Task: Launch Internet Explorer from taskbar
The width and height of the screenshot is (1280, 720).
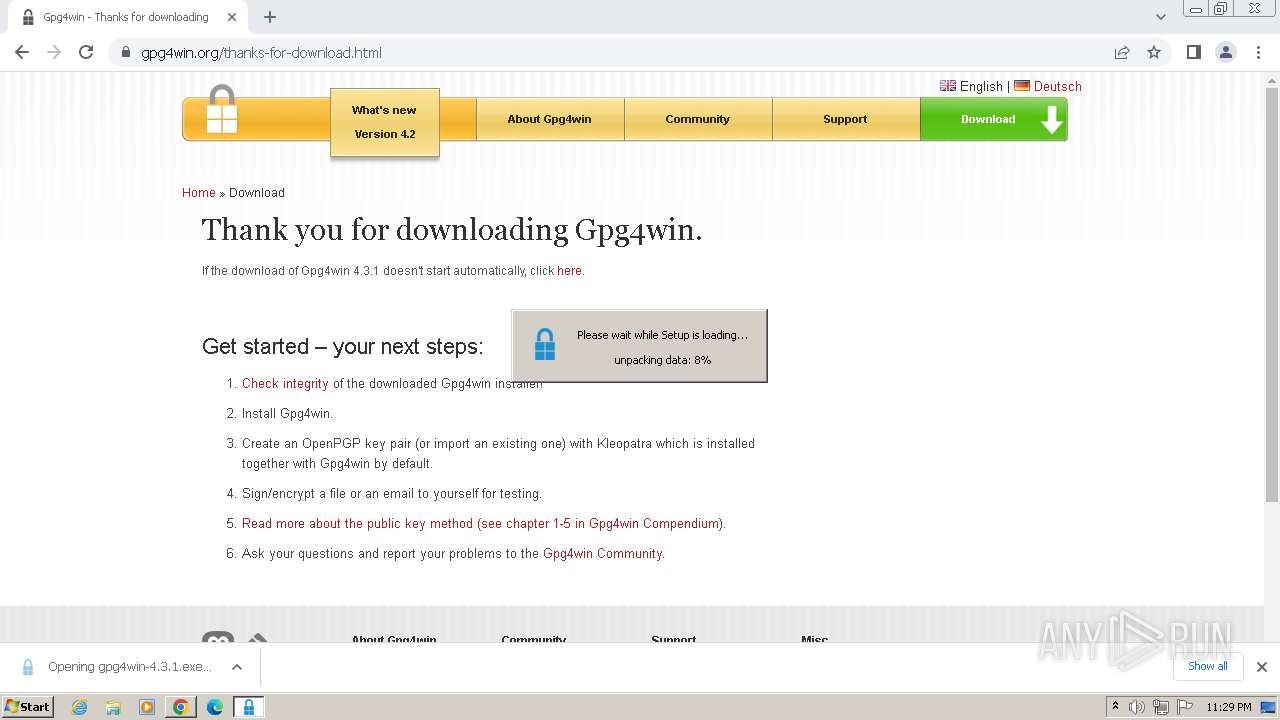Action: pos(80,707)
